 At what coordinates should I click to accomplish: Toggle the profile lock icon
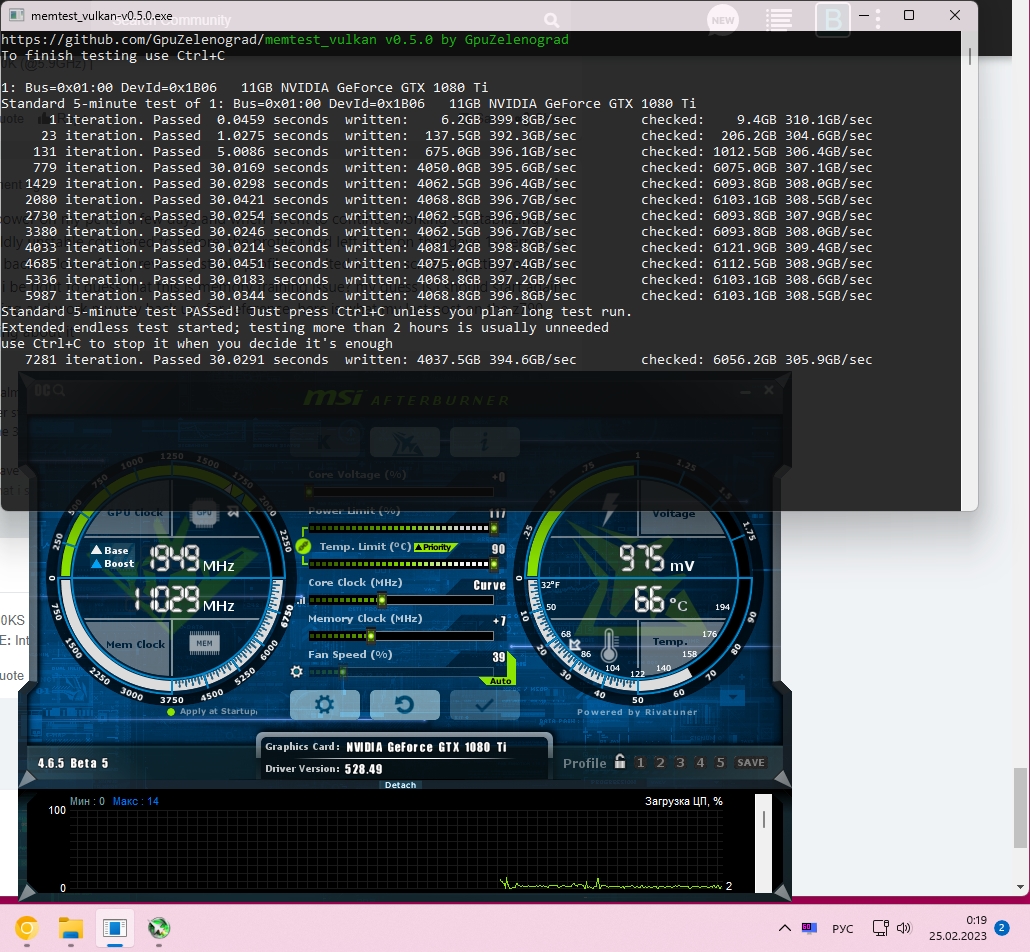pyautogui.click(x=619, y=761)
